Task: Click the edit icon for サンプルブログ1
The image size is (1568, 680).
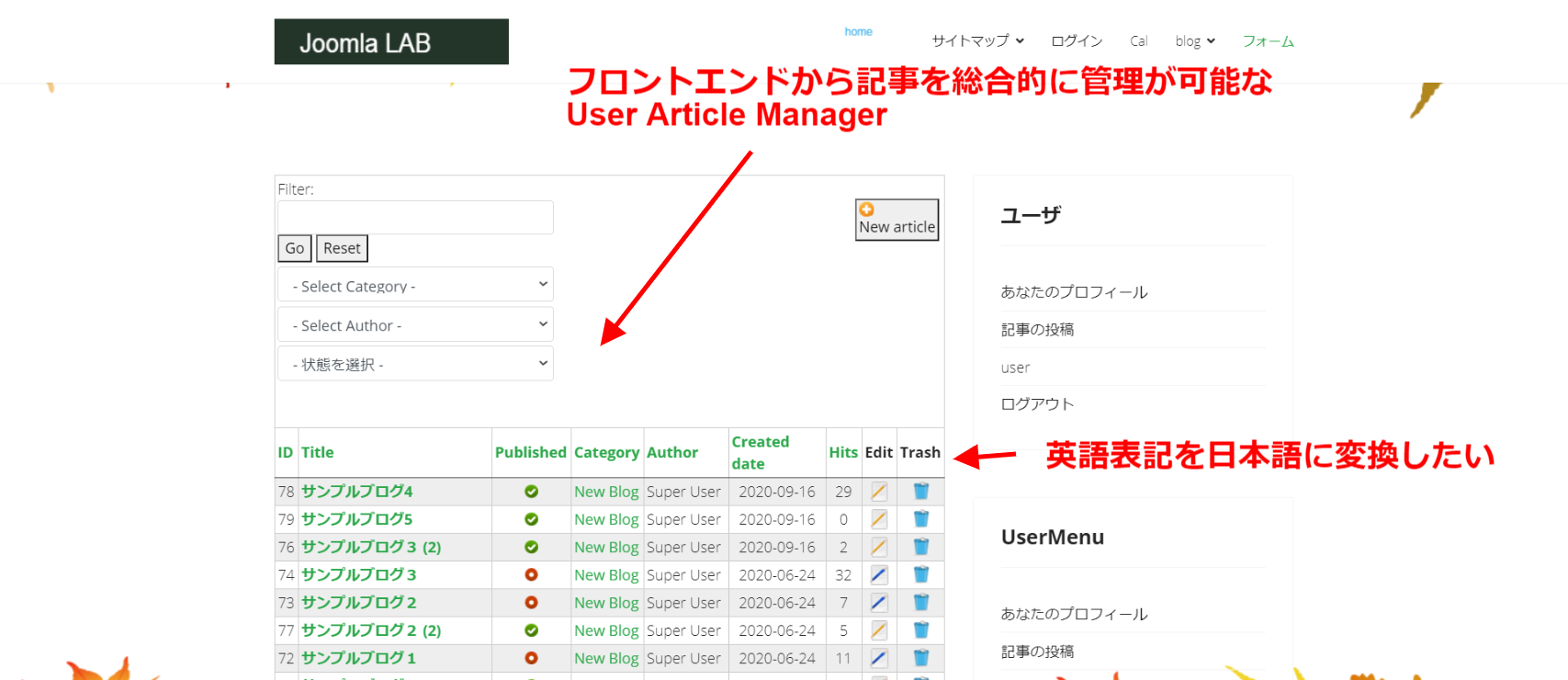Action: tap(879, 658)
